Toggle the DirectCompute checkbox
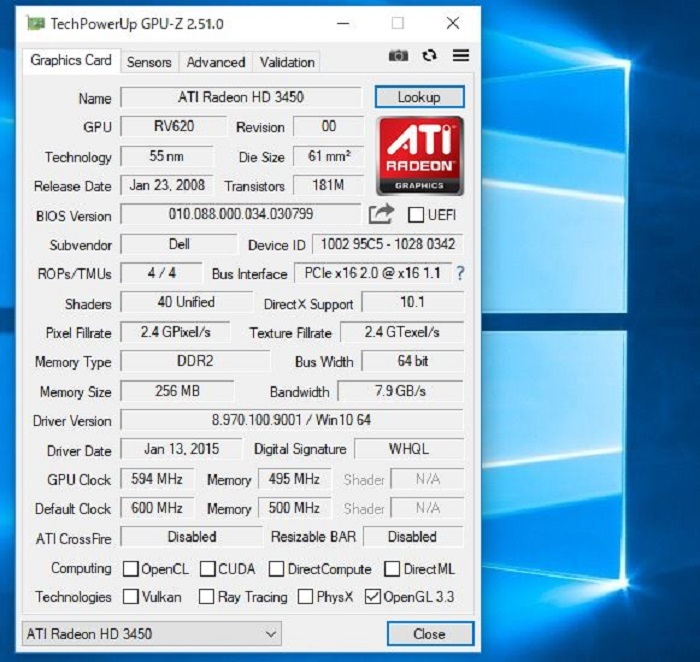 (x=276, y=569)
